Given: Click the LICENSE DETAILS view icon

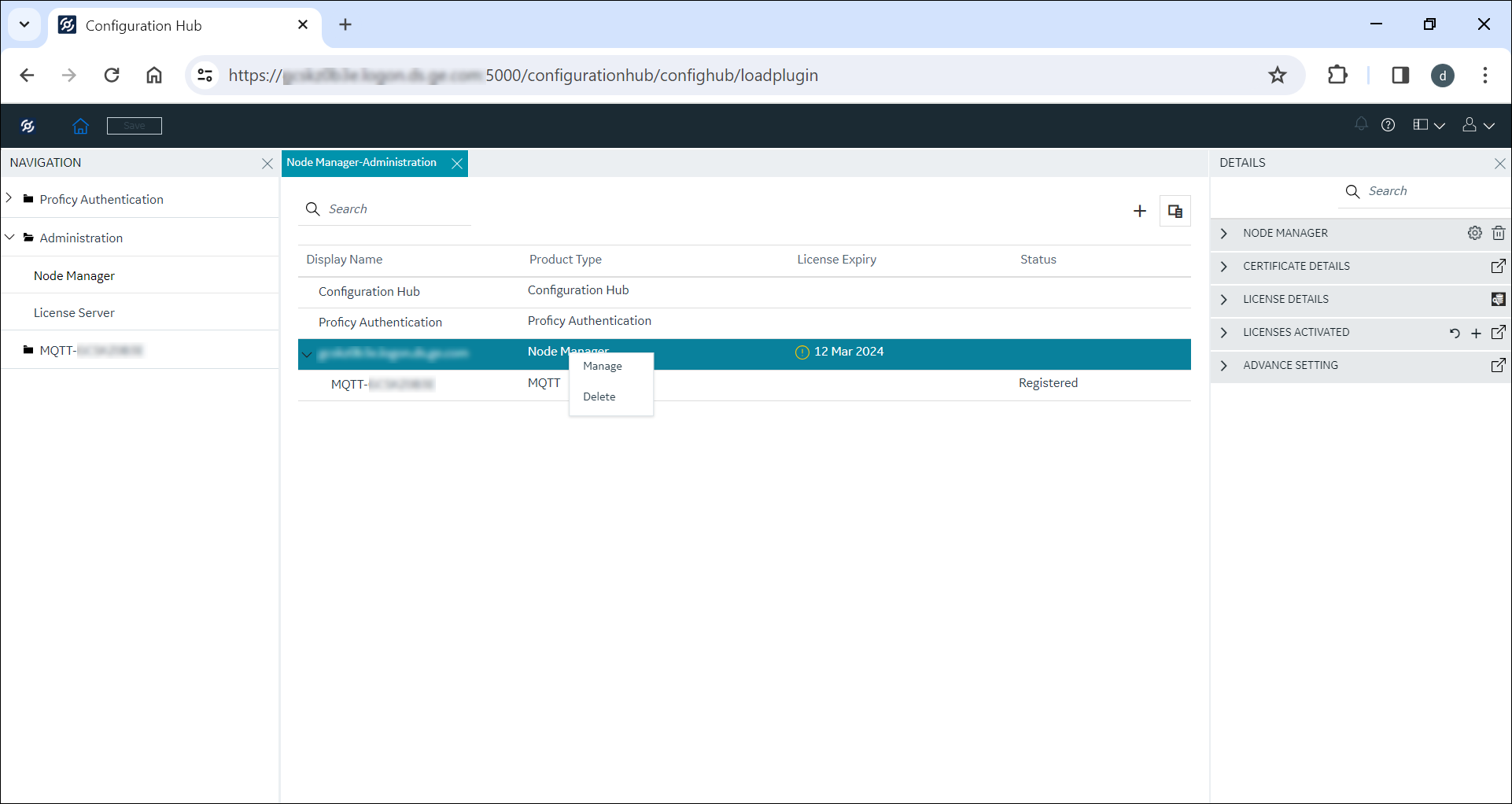Looking at the screenshot, I should pos(1499,299).
